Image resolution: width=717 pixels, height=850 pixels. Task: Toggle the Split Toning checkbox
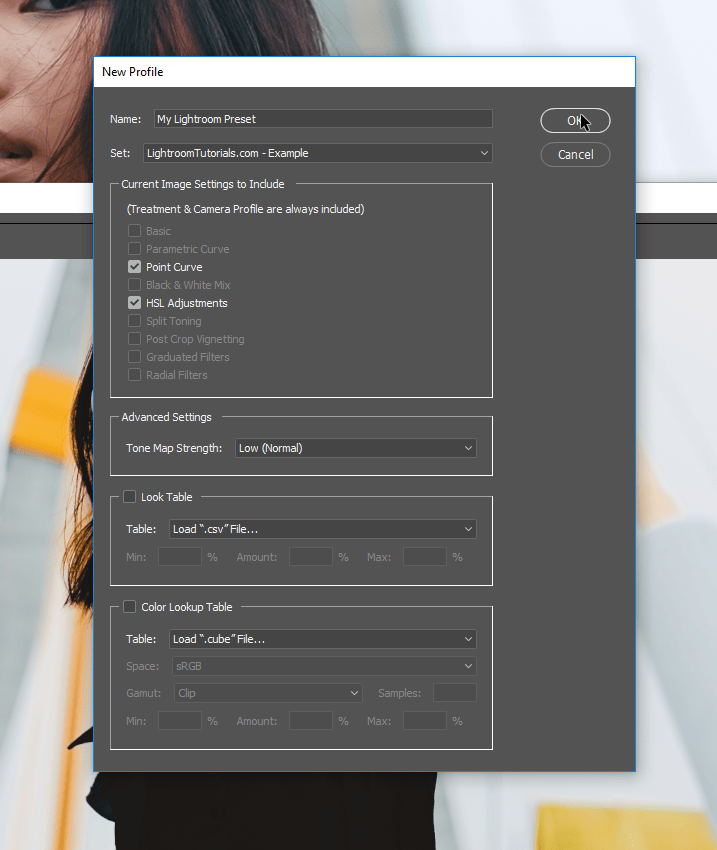[x=134, y=321]
